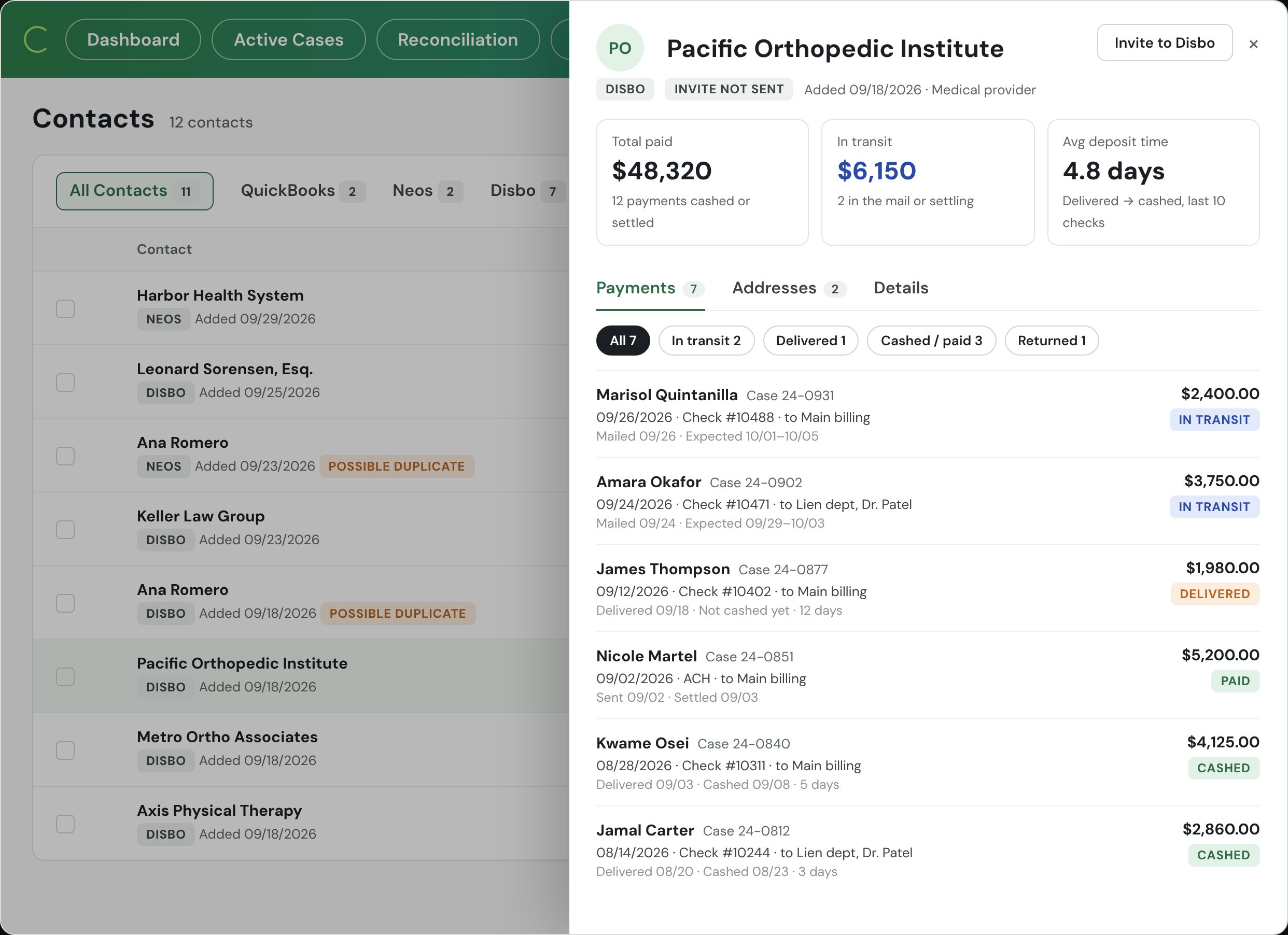
Task: Go to Active Cases
Action: 288,40
